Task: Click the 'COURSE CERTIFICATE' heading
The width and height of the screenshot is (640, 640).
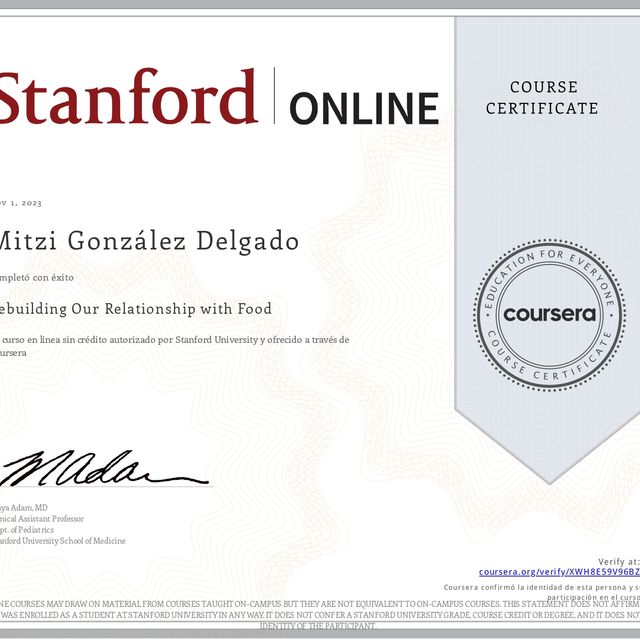Action: pos(542,98)
